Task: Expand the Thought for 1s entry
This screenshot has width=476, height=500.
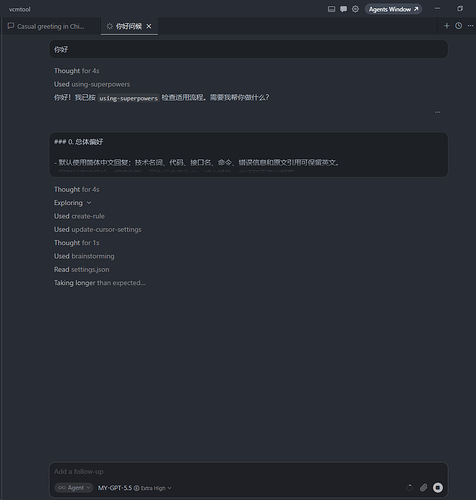Action: coord(77,243)
